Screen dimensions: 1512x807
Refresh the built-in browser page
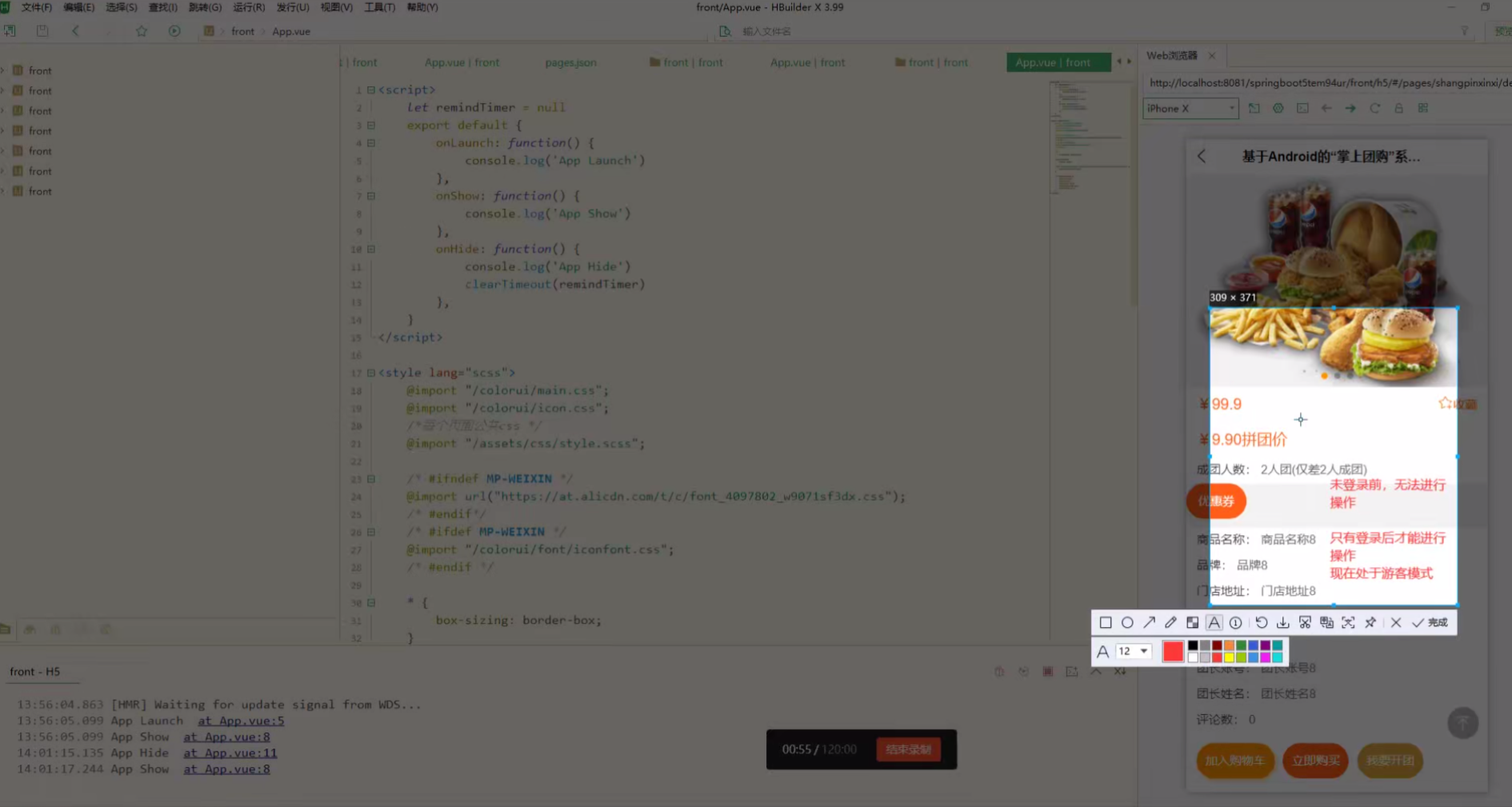(1374, 108)
